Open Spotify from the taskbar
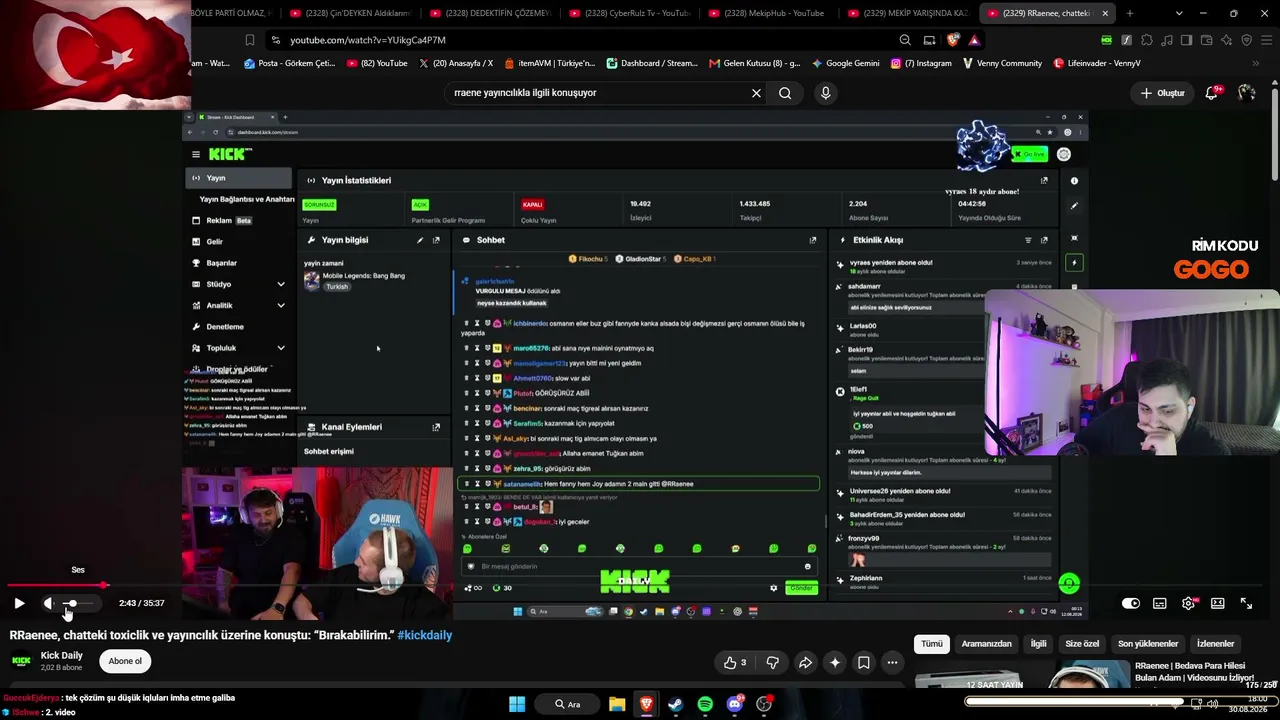 tap(705, 704)
